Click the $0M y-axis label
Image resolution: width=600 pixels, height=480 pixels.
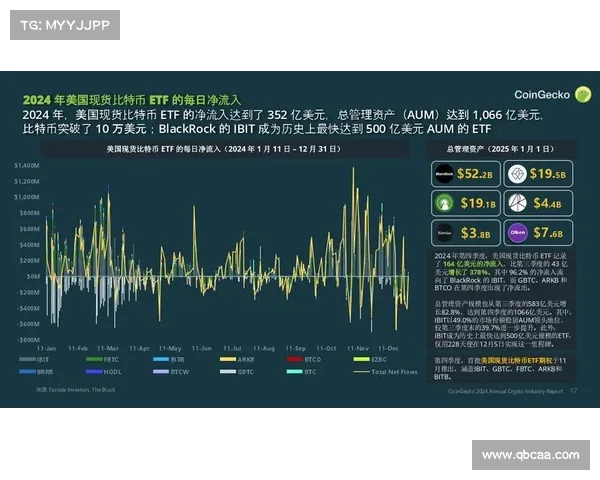pyautogui.click(x=33, y=276)
